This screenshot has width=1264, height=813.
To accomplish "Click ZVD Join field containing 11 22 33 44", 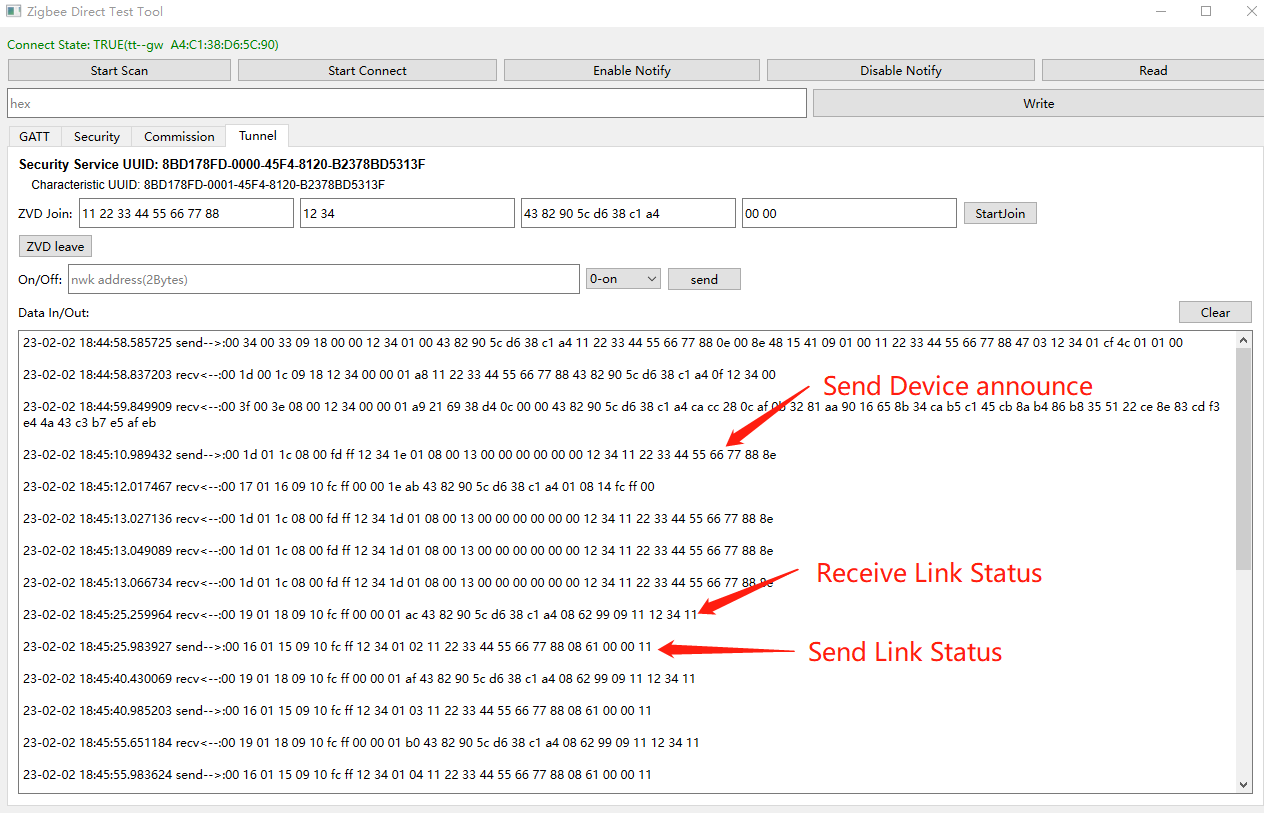I will click(x=186, y=213).
